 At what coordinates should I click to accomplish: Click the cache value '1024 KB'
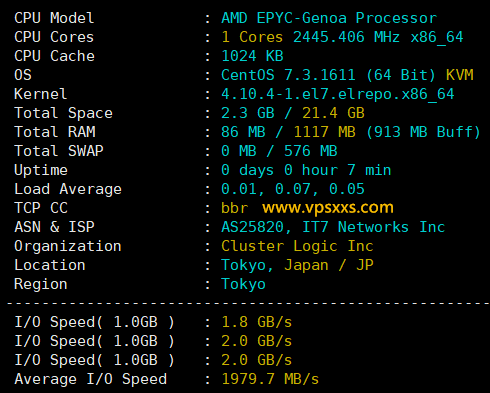pos(252,56)
